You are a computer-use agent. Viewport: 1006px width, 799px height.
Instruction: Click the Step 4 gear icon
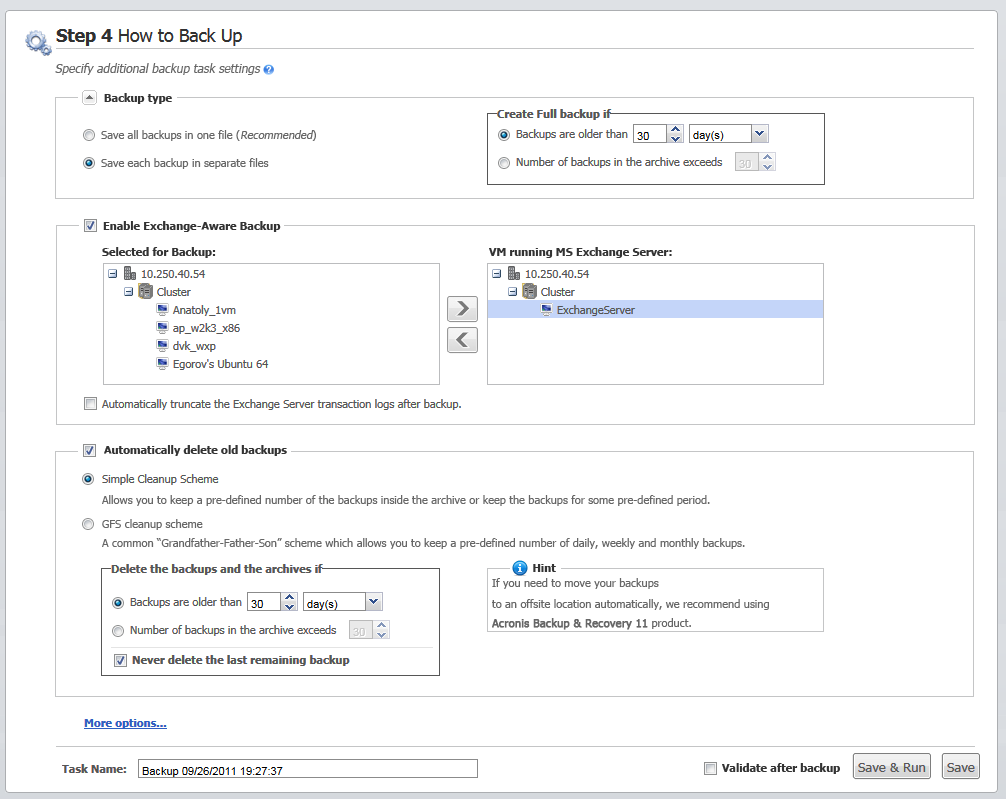pyautogui.click(x=38, y=41)
